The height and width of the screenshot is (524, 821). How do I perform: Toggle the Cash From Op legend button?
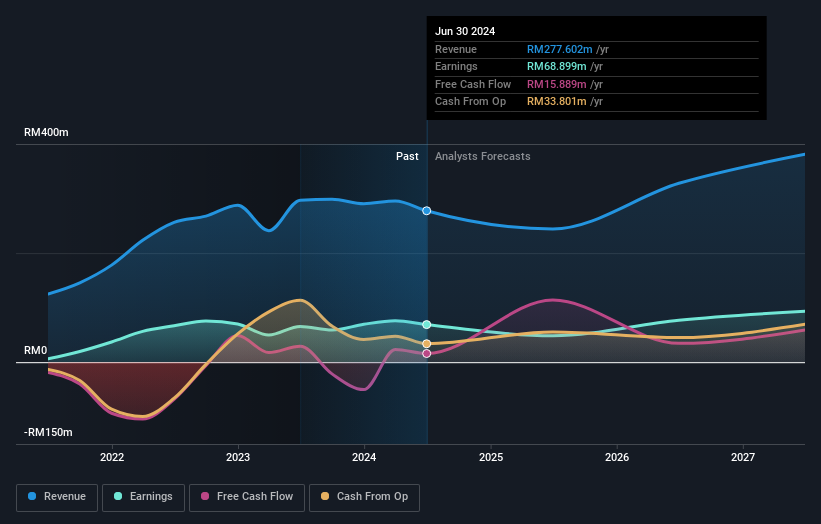tap(364, 497)
